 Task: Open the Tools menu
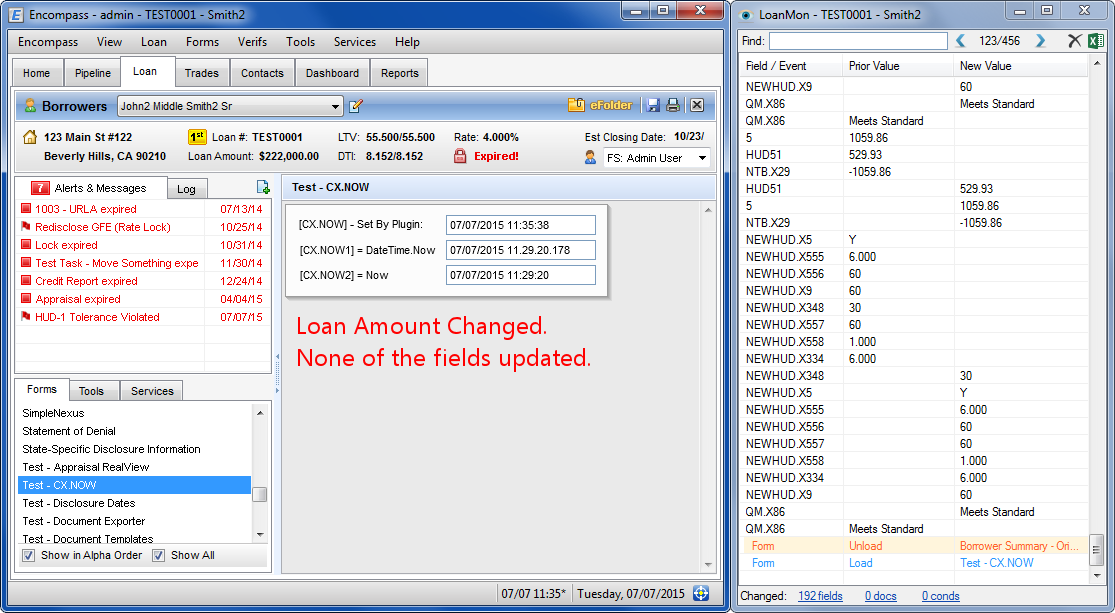(301, 42)
